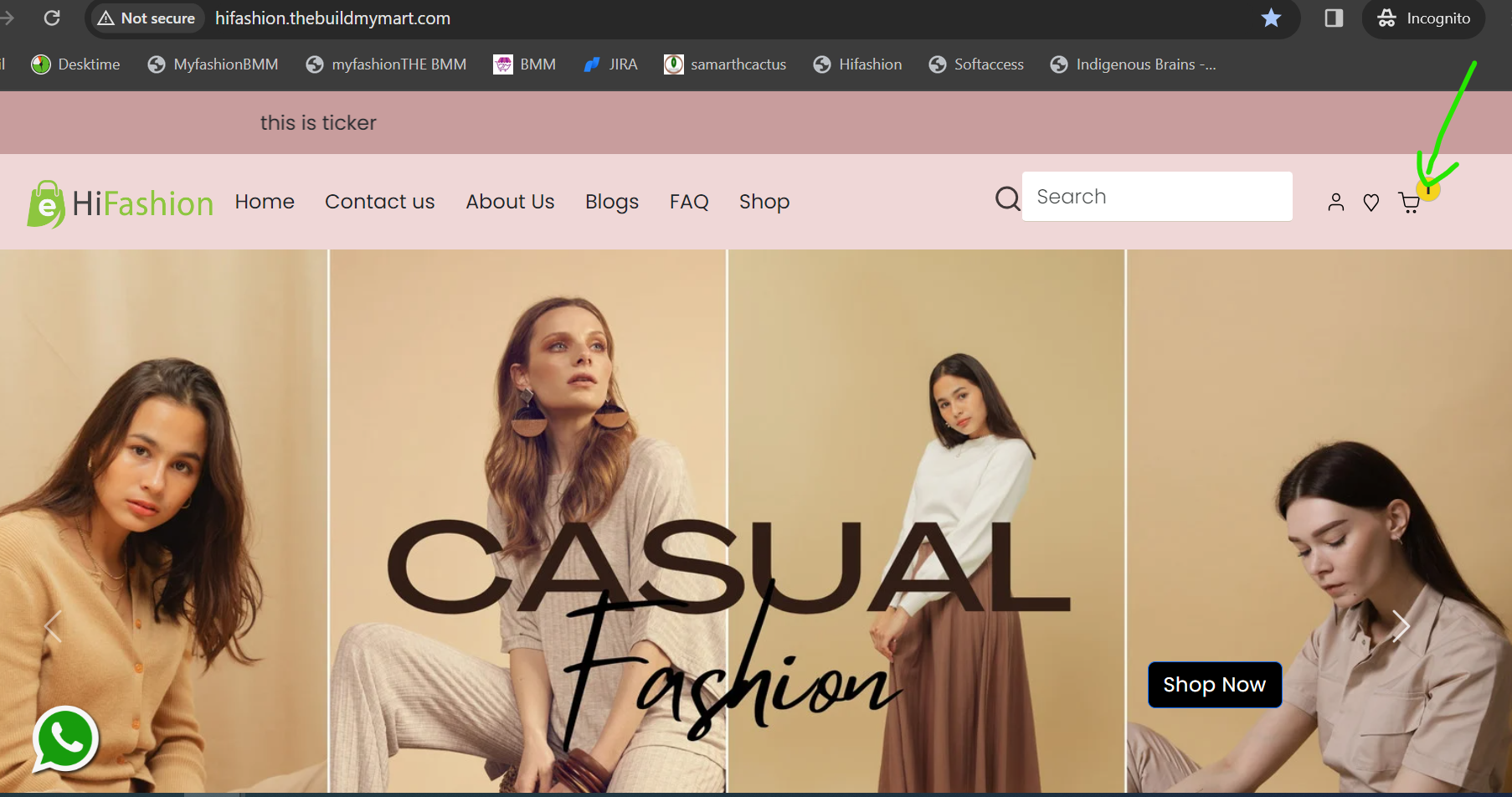Open the Contact us page
The width and height of the screenshot is (1512, 797).
pyautogui.click(x=380, y=202)
